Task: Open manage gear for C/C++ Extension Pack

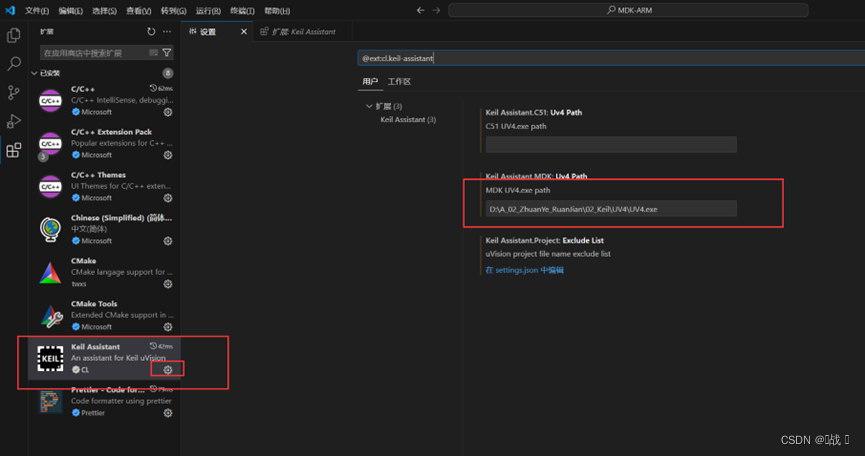Action: click(x=168, y=155)
